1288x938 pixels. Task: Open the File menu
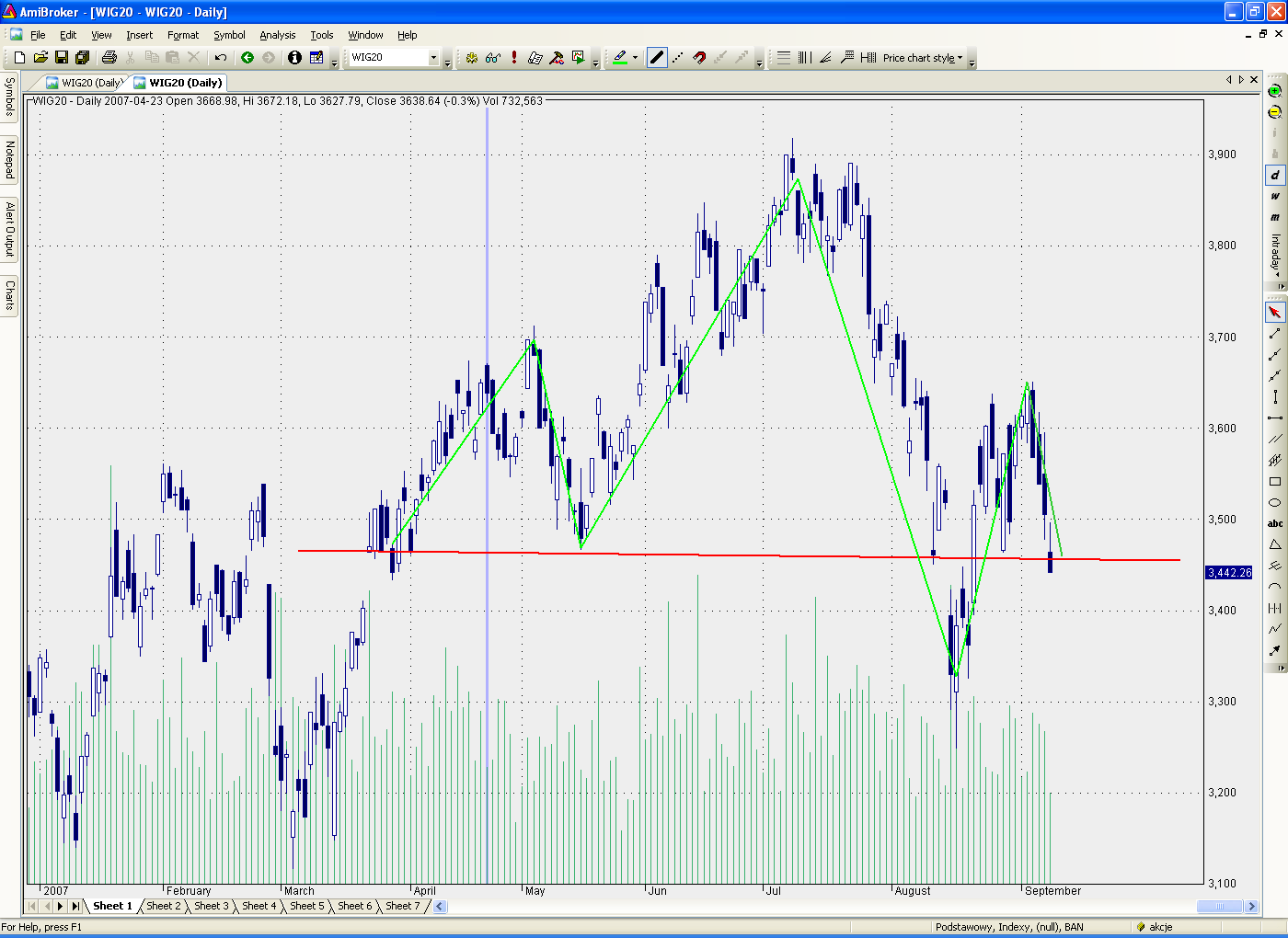(x=38, y=35)
